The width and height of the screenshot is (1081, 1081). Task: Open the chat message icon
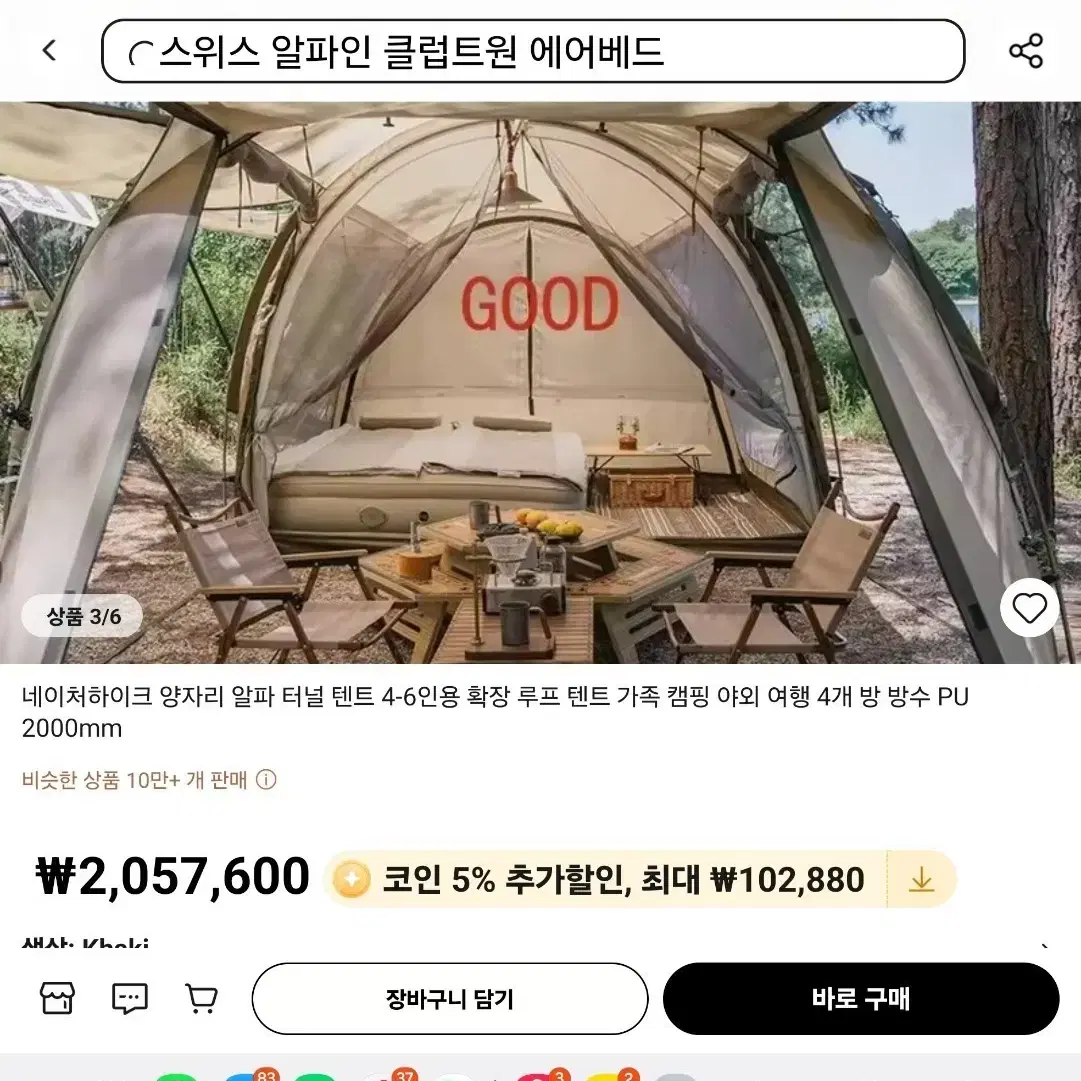[130, 998]
